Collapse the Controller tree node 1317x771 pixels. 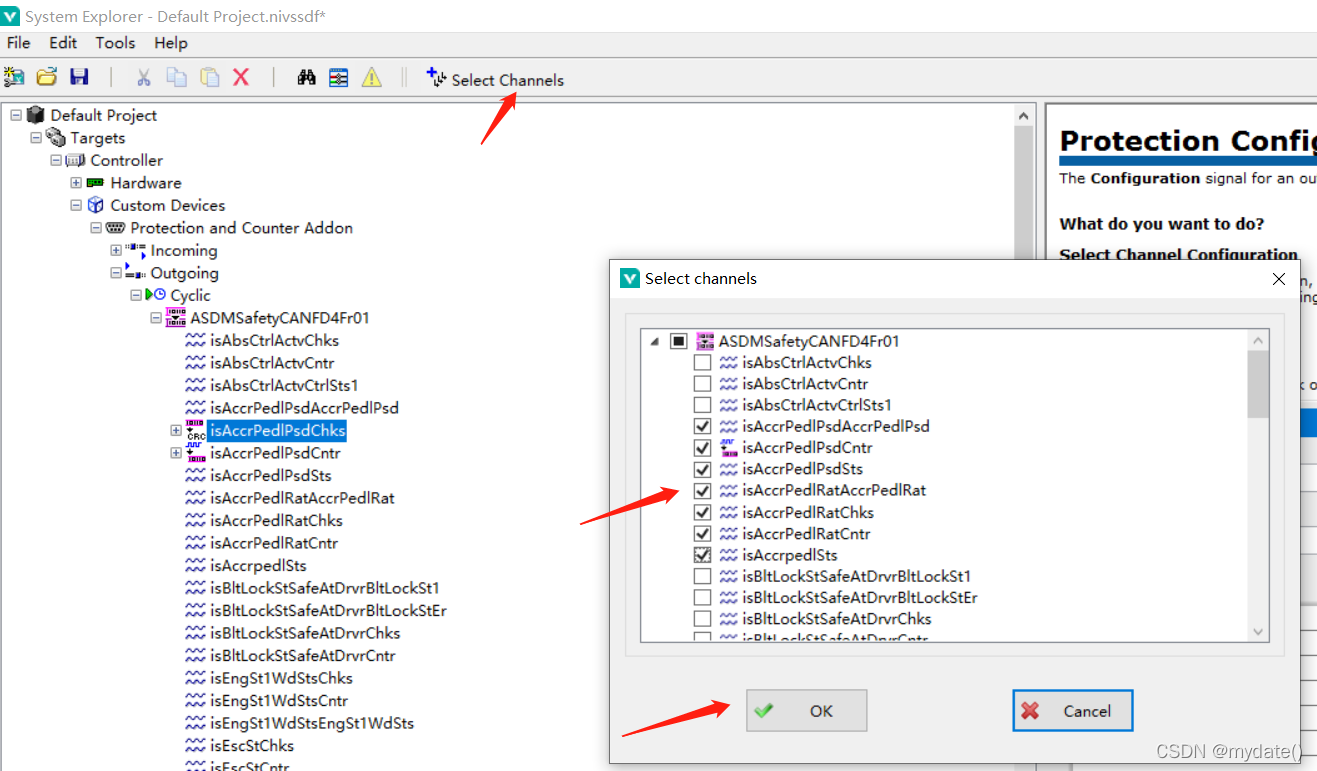point(56,160)
